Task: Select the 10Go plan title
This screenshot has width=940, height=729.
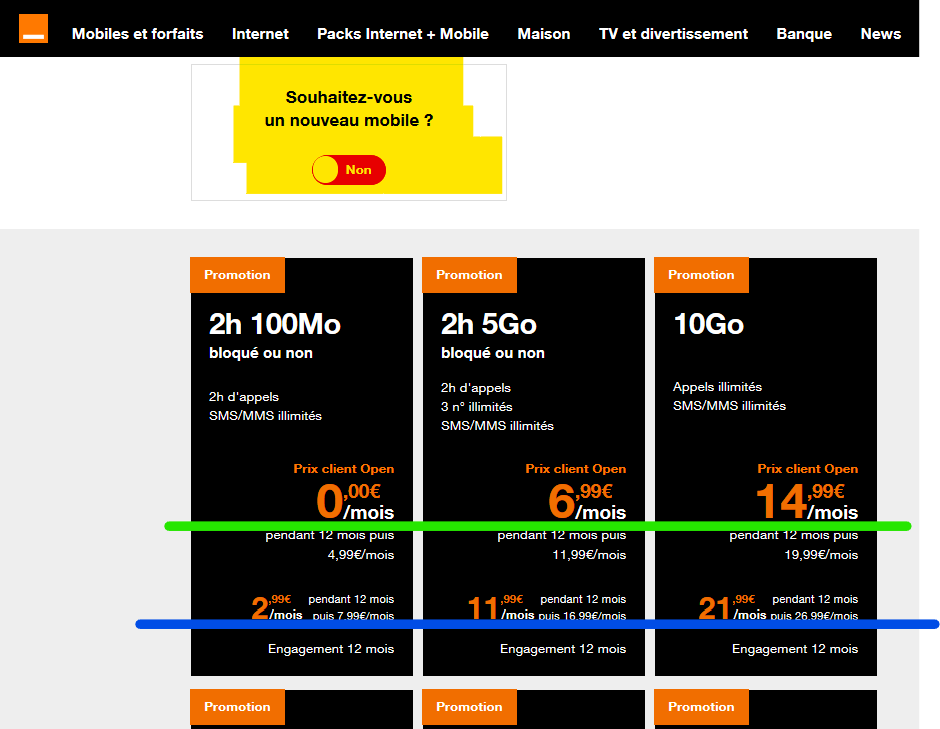Action: 709,324
